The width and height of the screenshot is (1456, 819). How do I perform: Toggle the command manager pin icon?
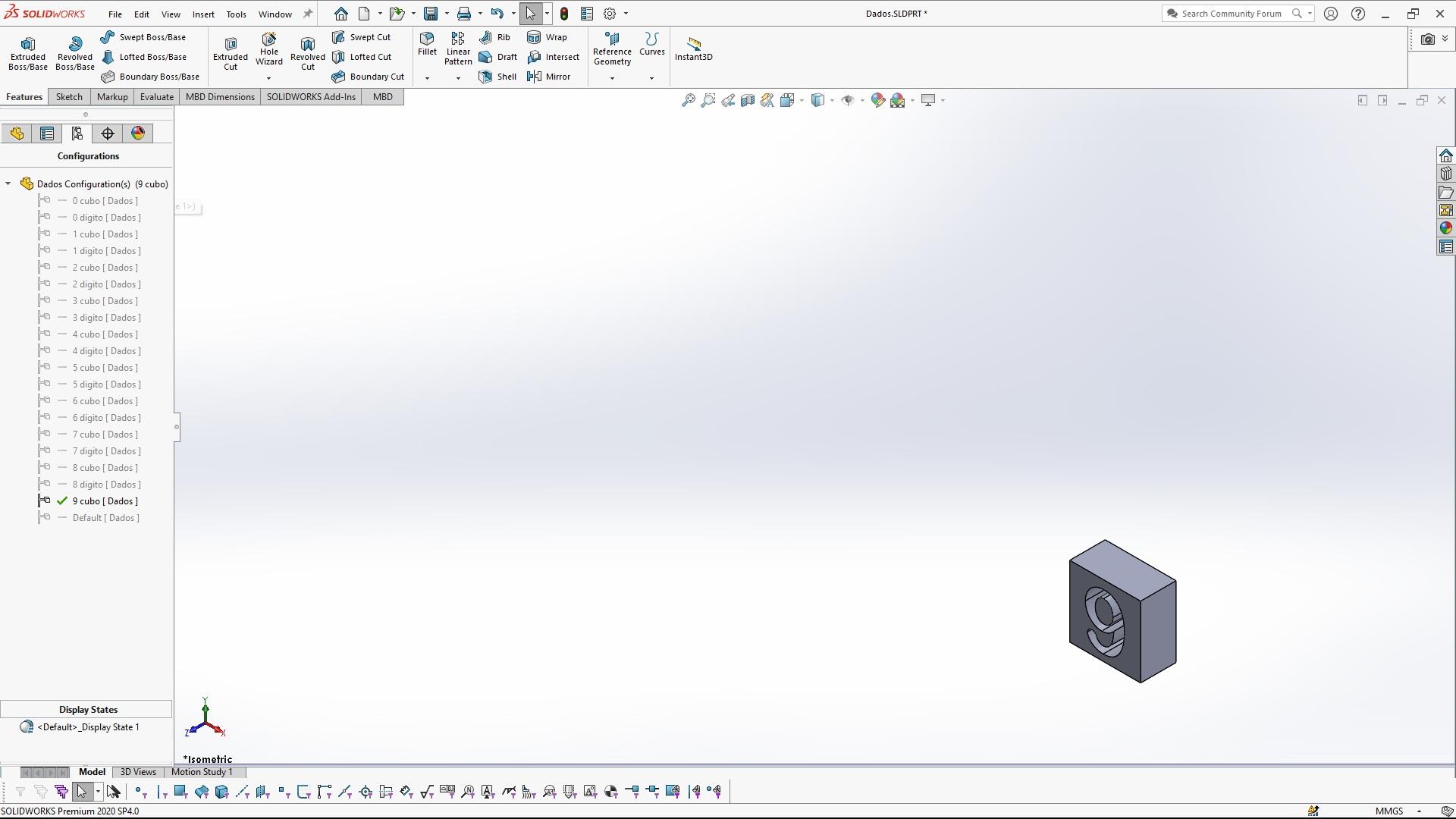pos(308,14)
